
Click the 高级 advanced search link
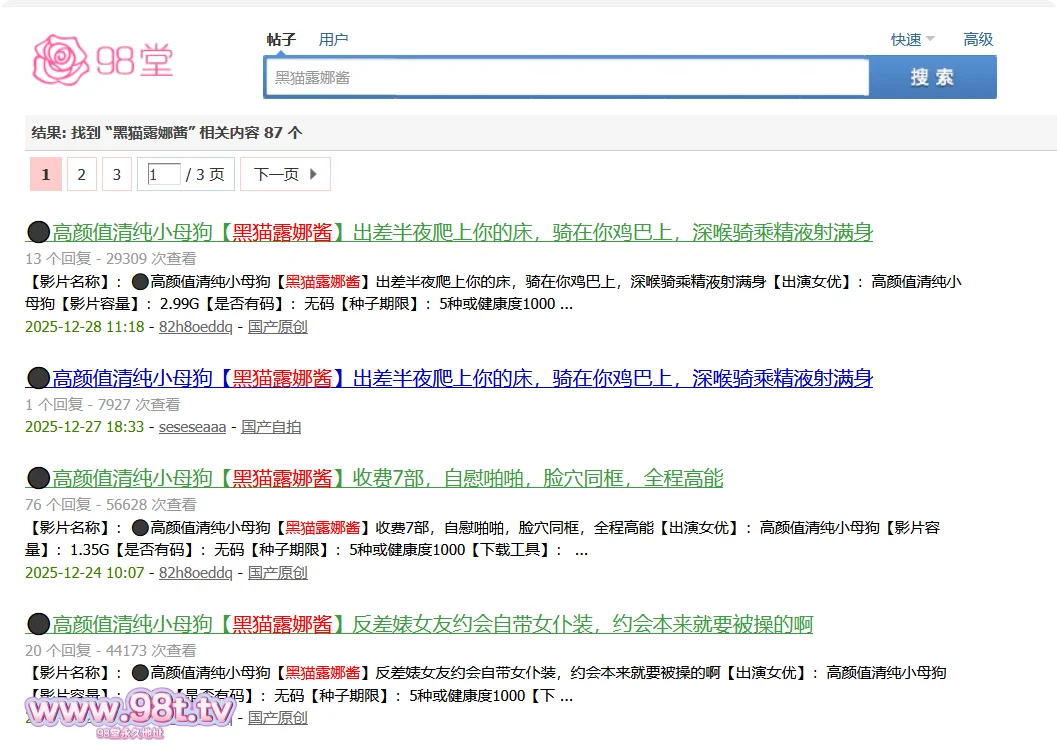[978, 39]
